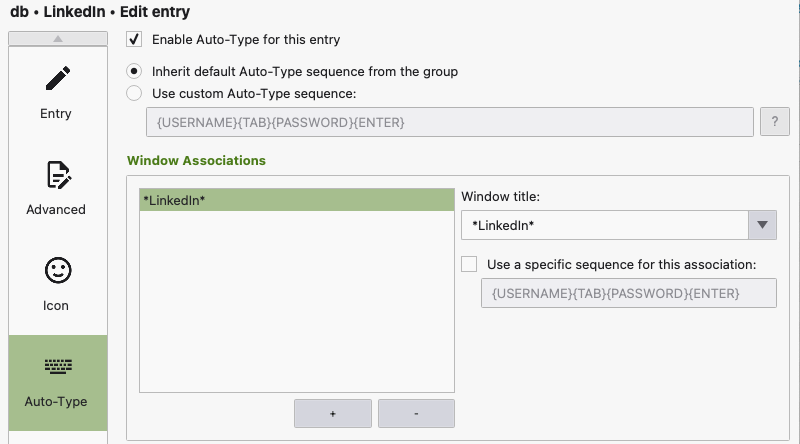Expand the Window title dropdown arrow
The width and height of the screenshot is (800, 444).
[762, 225]
